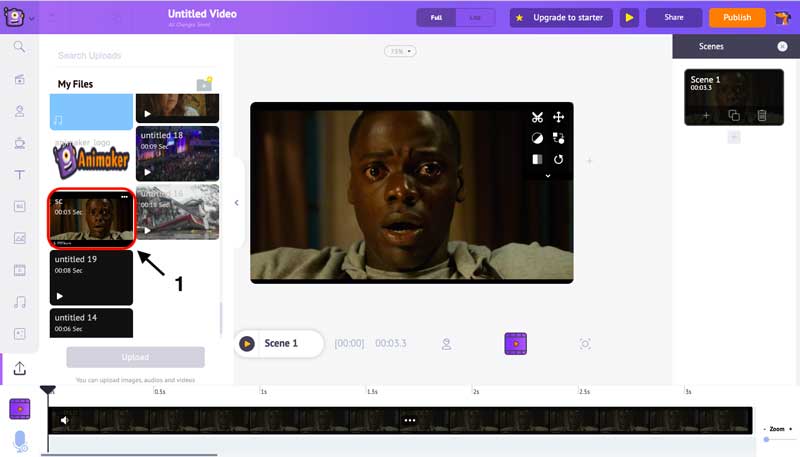Click the camera timeline icon
This screenshot has height=457, width=800.
[585, 344]
